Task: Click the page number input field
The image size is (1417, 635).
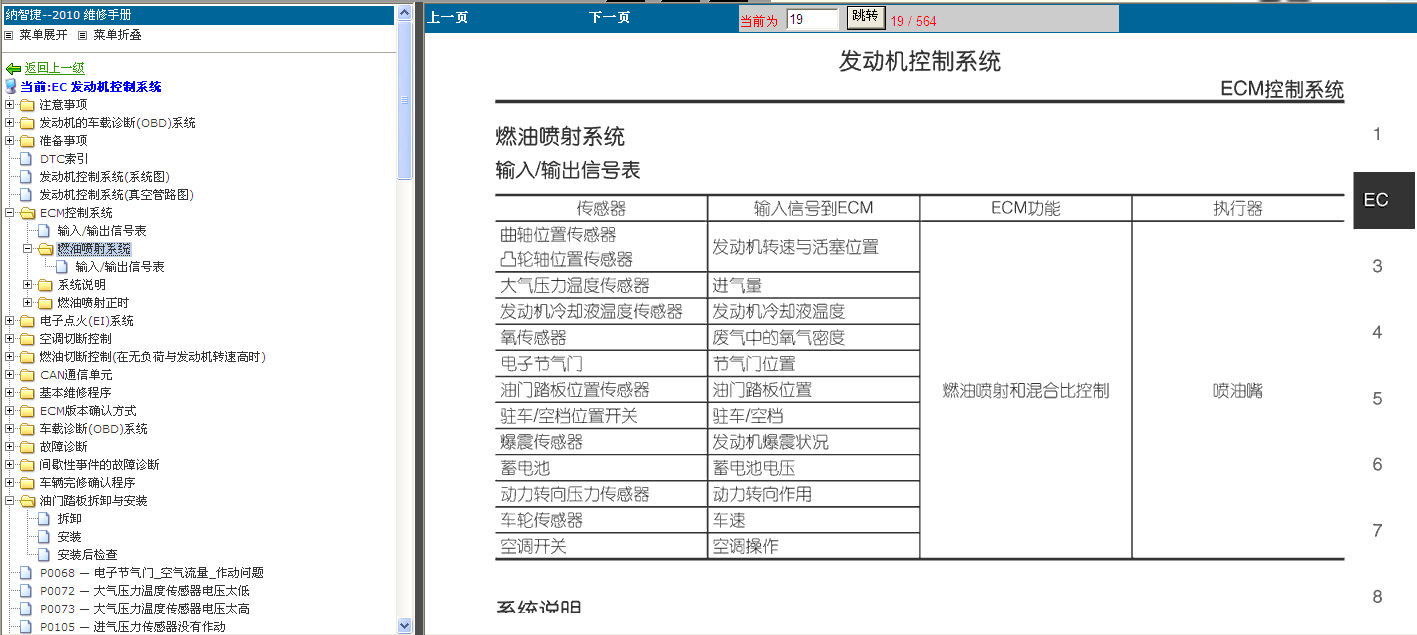Action: pyautogui.click(x=812, y=19)
